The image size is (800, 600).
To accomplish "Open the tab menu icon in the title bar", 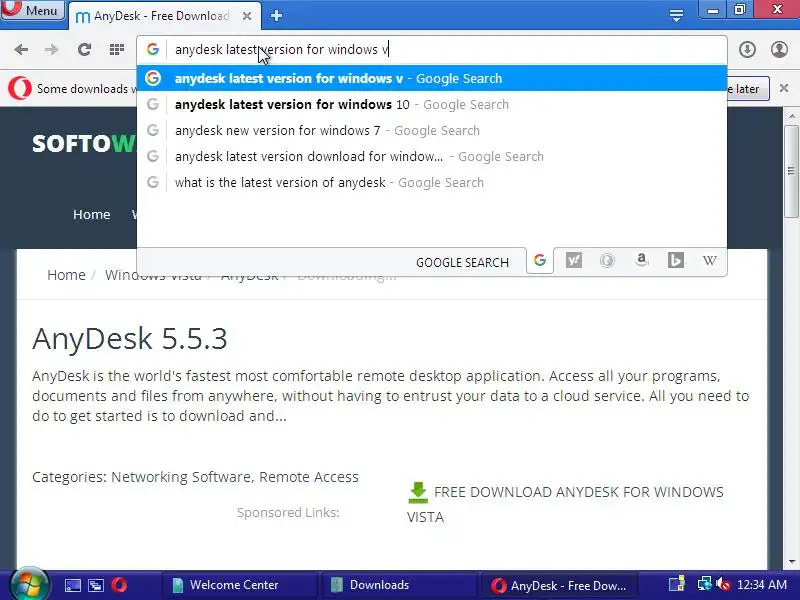I will pyautogui.click(x=677, y=16).
